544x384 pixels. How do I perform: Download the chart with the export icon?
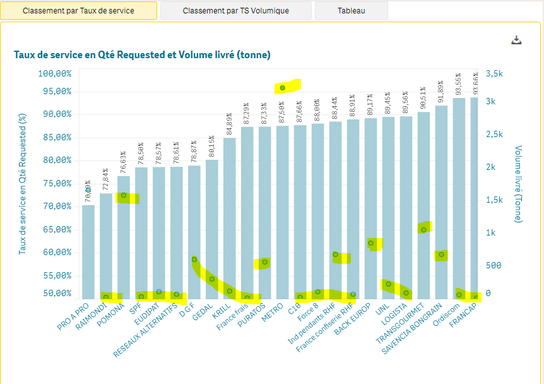[x=516, y=40]
